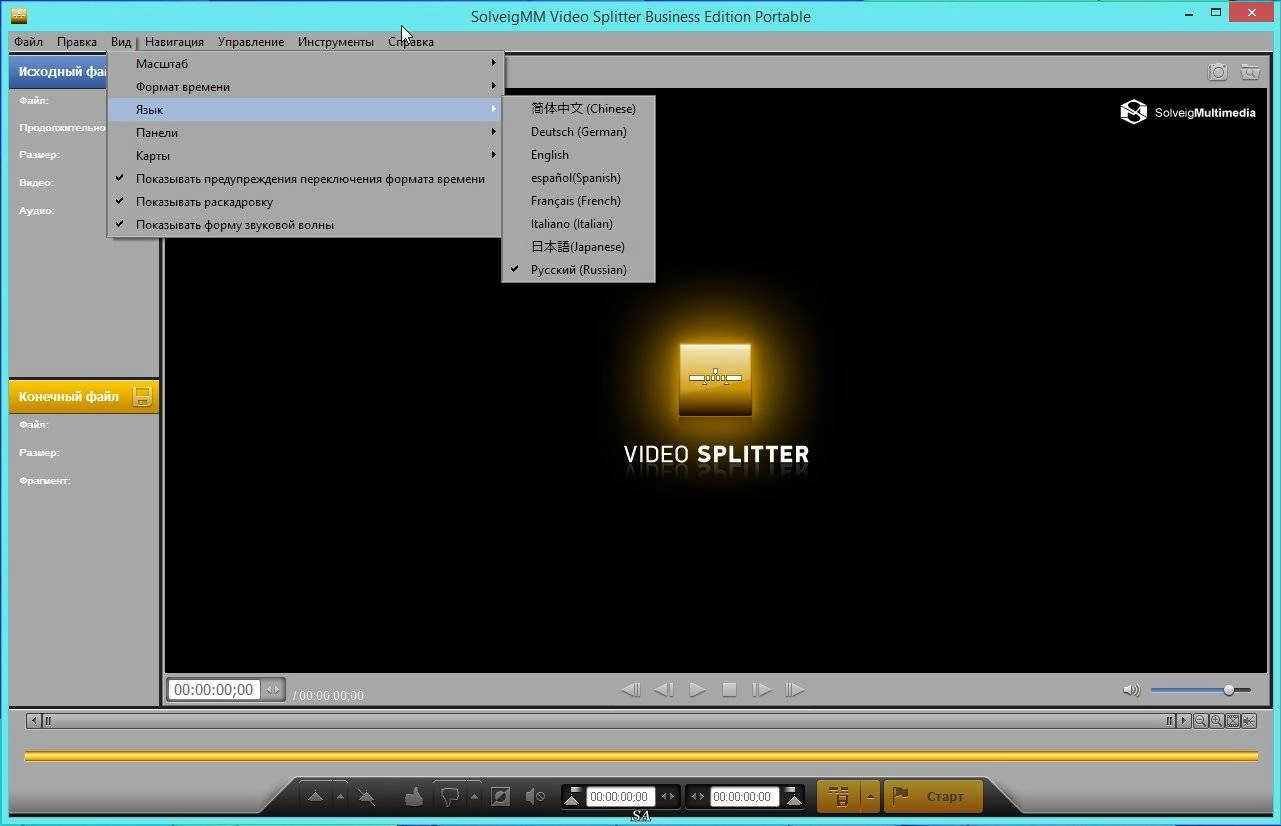
Task: Select Italiano (Italian) language
Action: [x=578, y=224]
